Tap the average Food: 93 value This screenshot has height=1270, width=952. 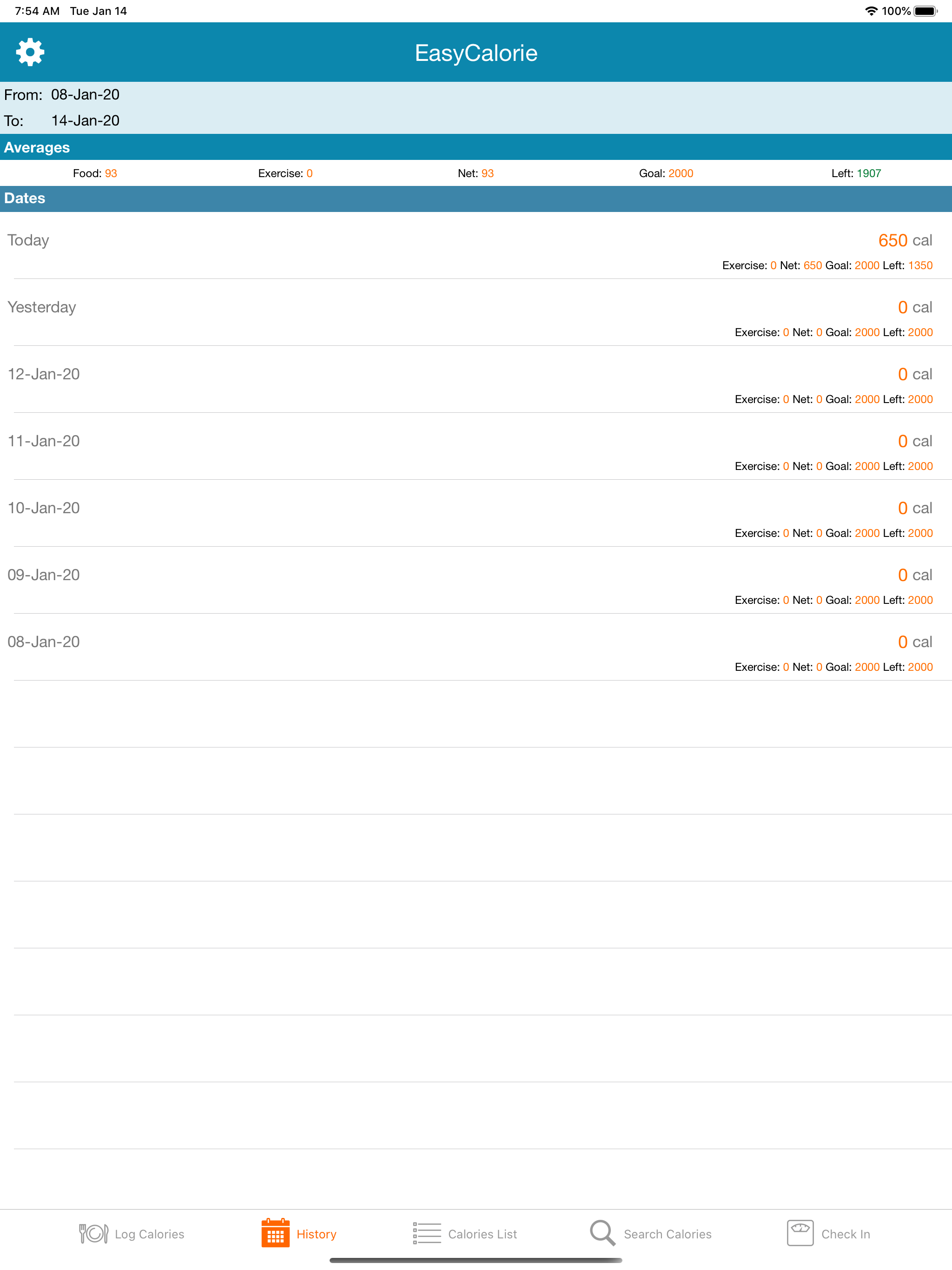click(95, 173)
